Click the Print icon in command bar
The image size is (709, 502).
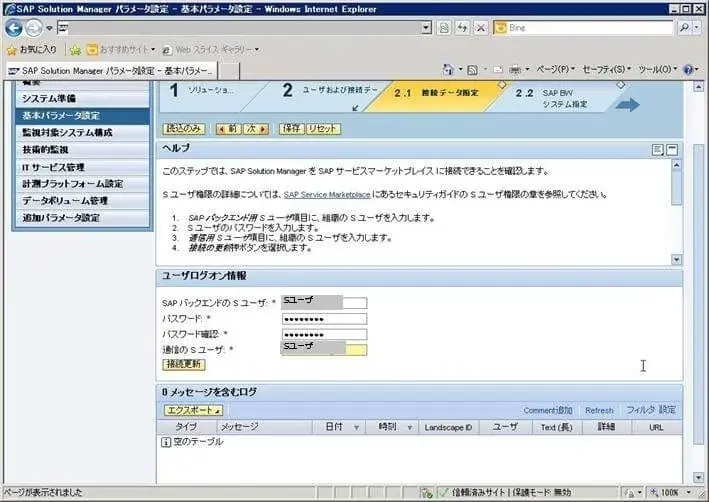point(515,70)
